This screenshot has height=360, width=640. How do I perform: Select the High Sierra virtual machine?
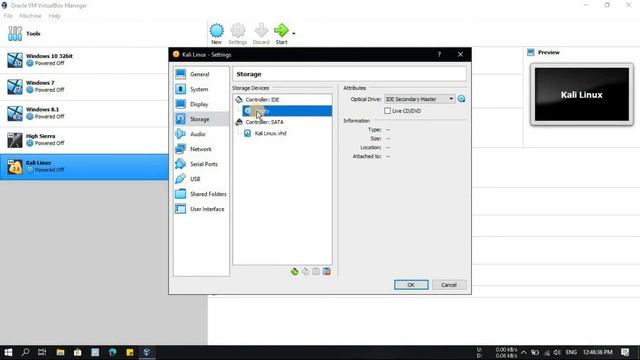coord(84,140)
